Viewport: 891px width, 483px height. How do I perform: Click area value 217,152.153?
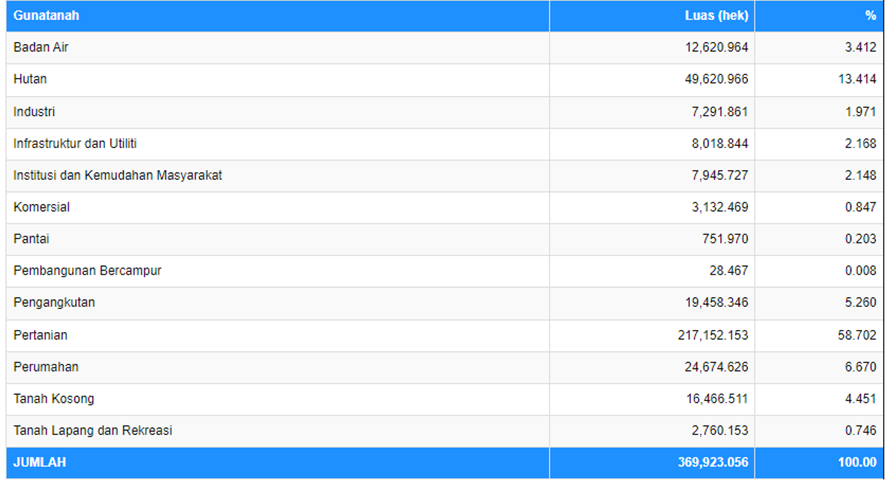pyautogui.click(x=713, y=335)
